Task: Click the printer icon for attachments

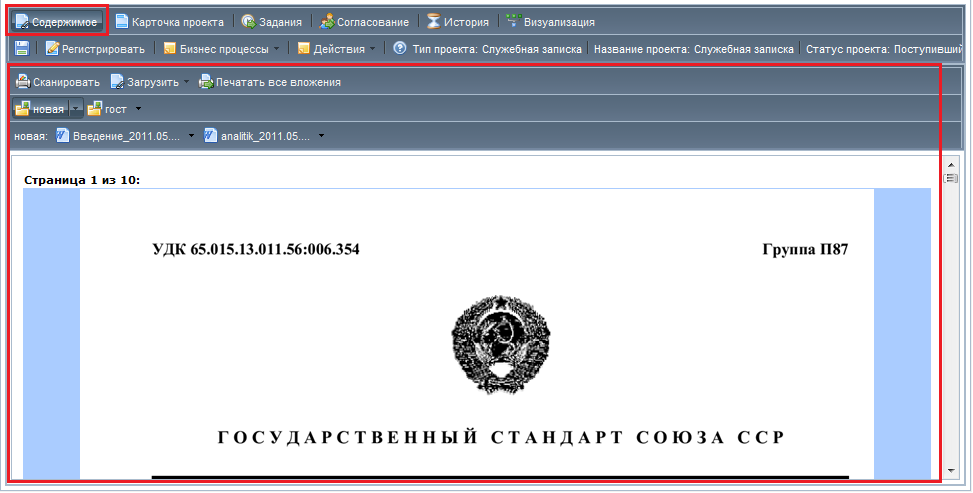Action: pos(206,82)
